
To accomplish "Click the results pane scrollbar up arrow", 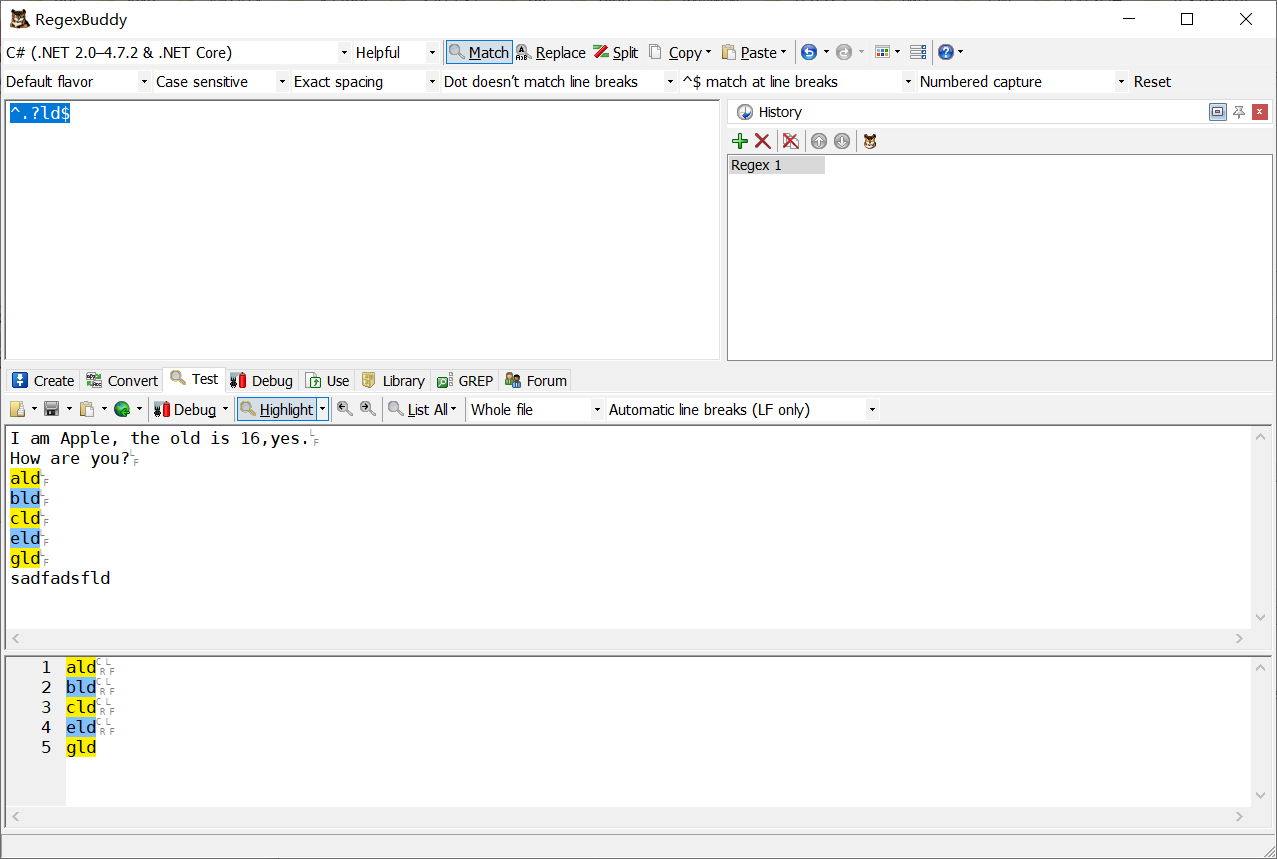I will [x=1261, y=667].
